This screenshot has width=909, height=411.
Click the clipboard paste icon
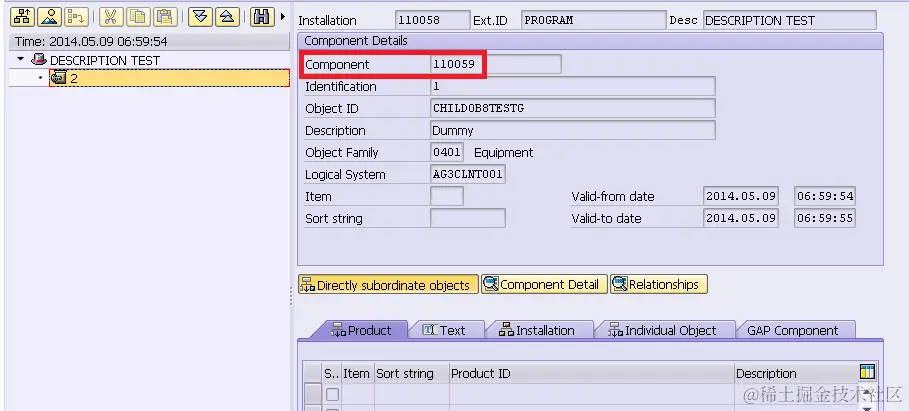coord(165,17)
